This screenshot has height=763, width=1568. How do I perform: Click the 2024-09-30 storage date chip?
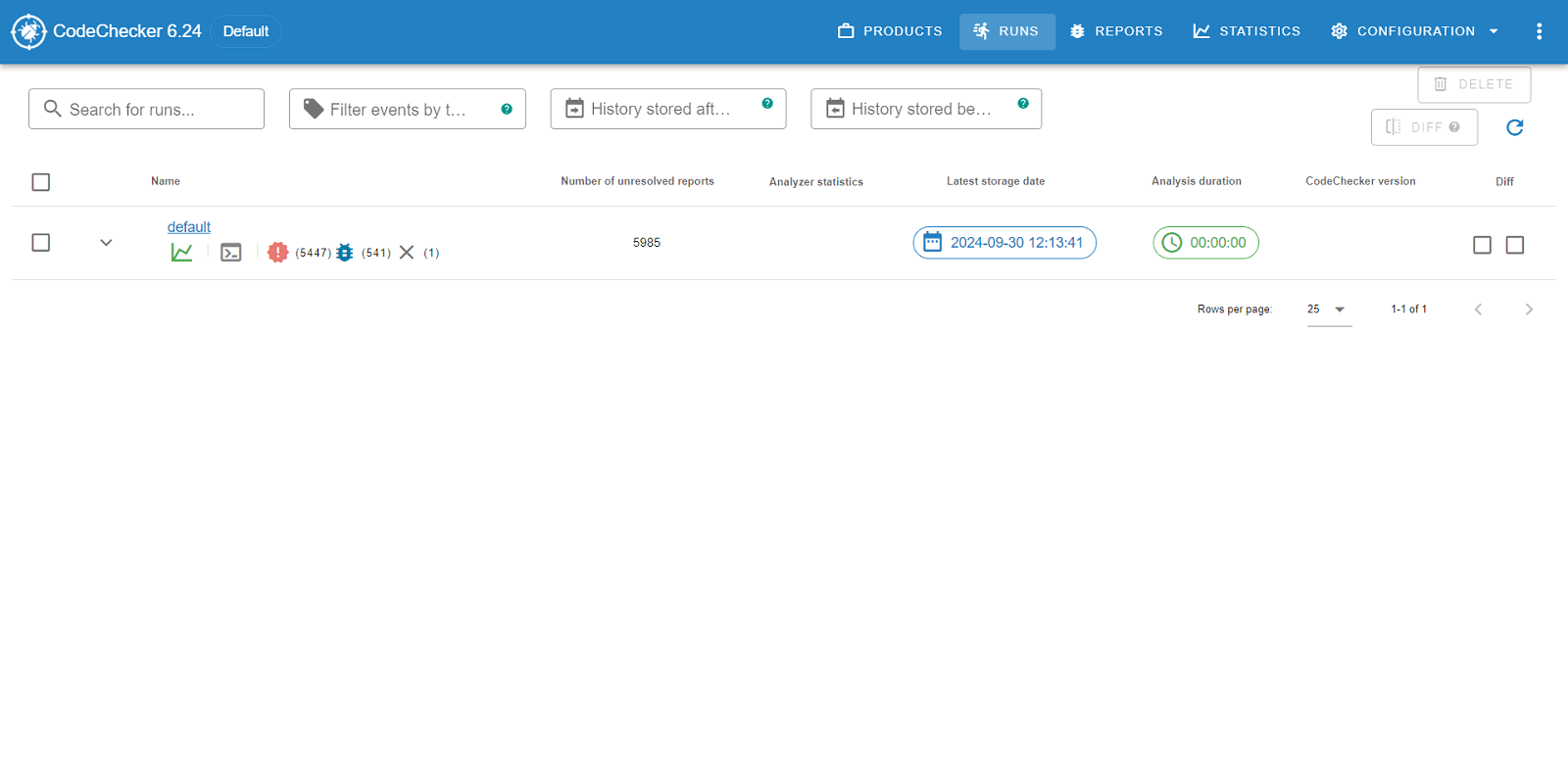(1004, 243)
